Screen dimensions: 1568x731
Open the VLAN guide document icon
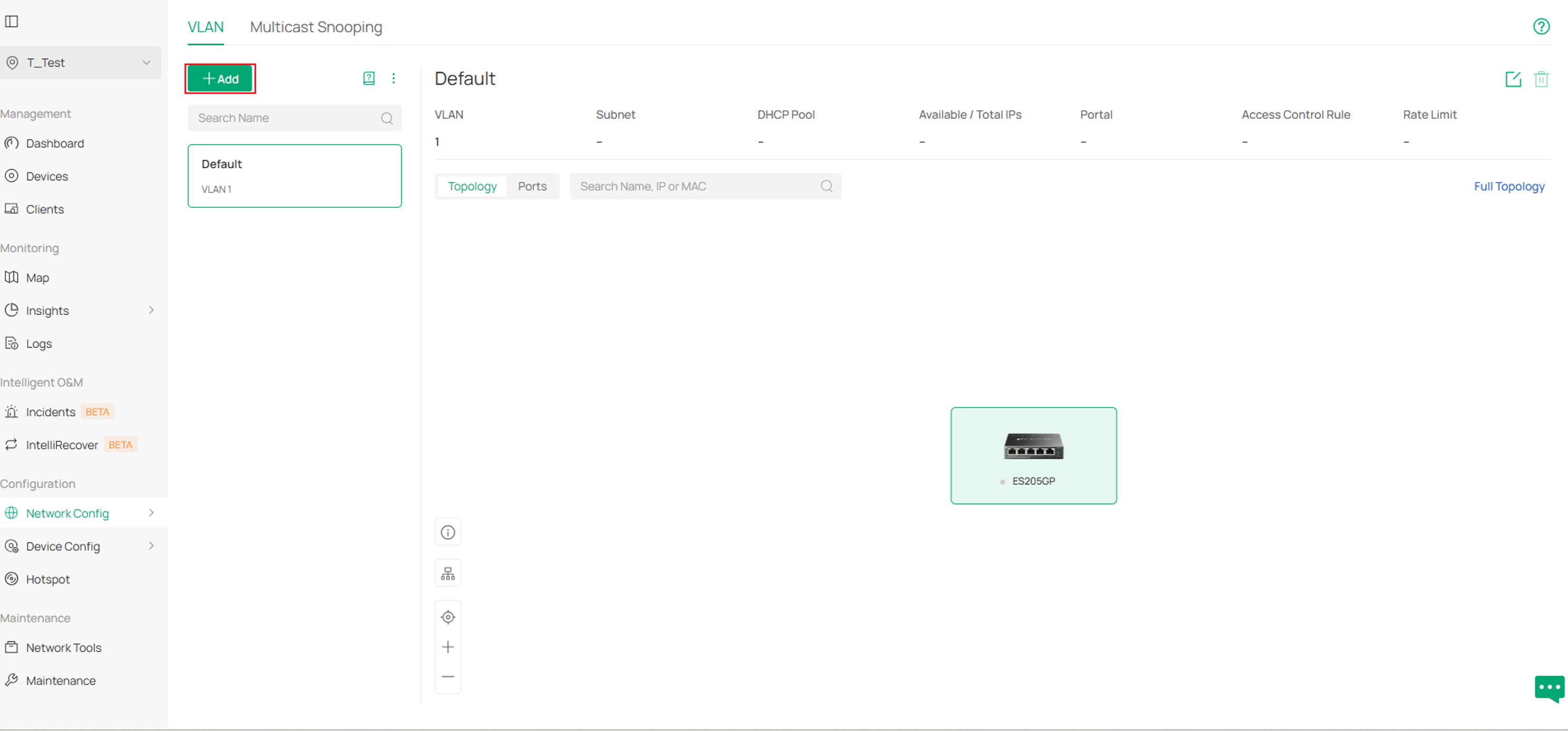pos(369,78)
